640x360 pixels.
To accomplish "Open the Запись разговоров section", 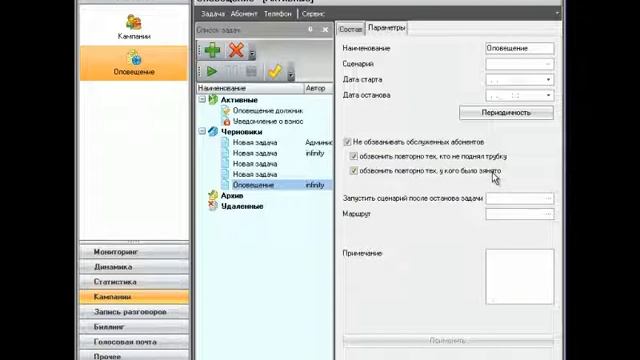I will [x=134, y=312].
